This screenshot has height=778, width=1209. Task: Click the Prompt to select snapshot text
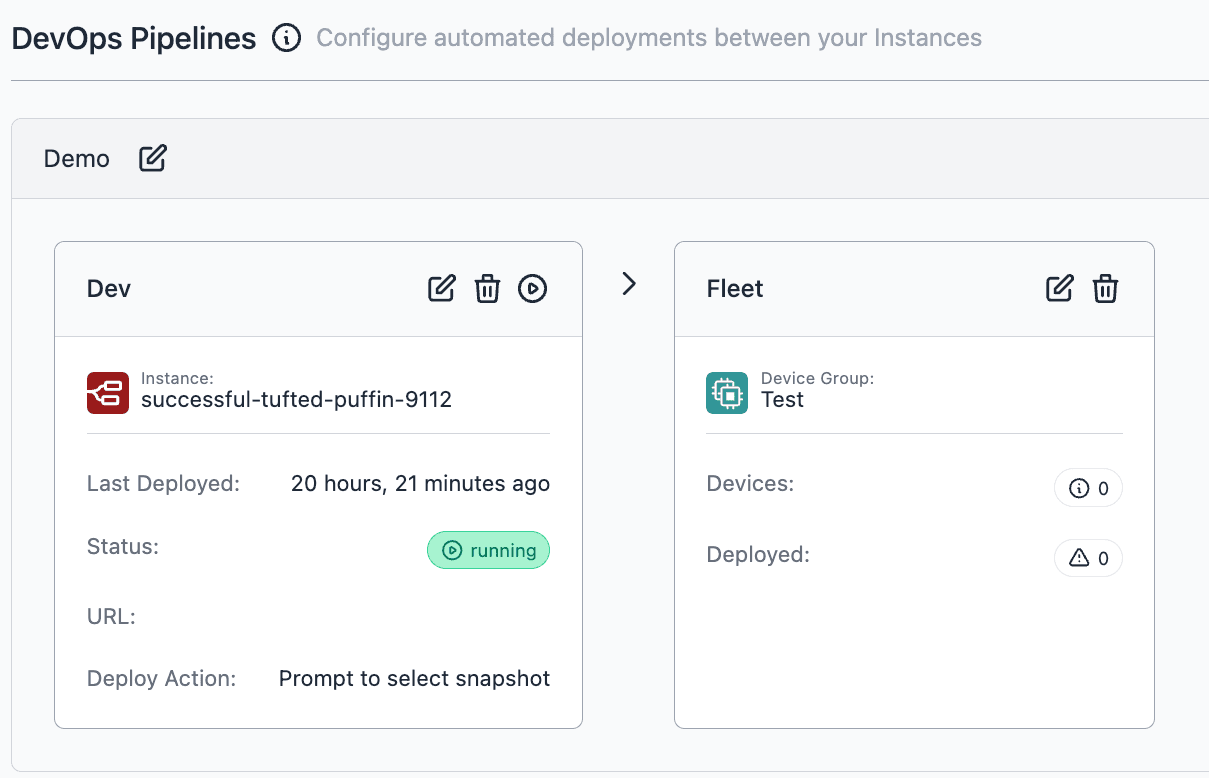tap(414, 679)
